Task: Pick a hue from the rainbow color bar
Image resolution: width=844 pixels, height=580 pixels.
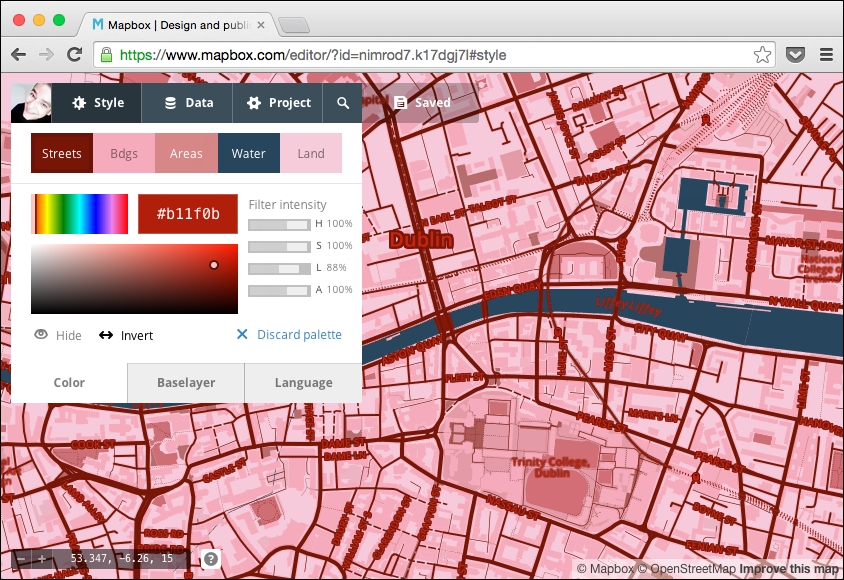Action: coord(80,213)
